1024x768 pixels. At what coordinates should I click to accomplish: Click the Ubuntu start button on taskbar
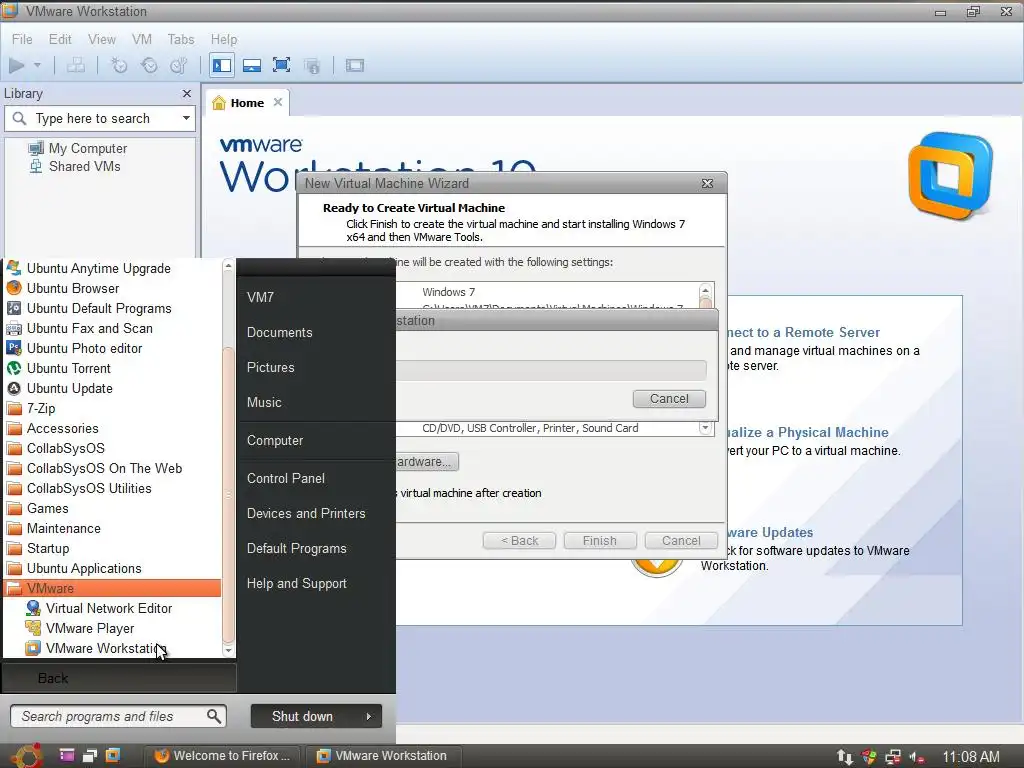click(x=25, y=756)
